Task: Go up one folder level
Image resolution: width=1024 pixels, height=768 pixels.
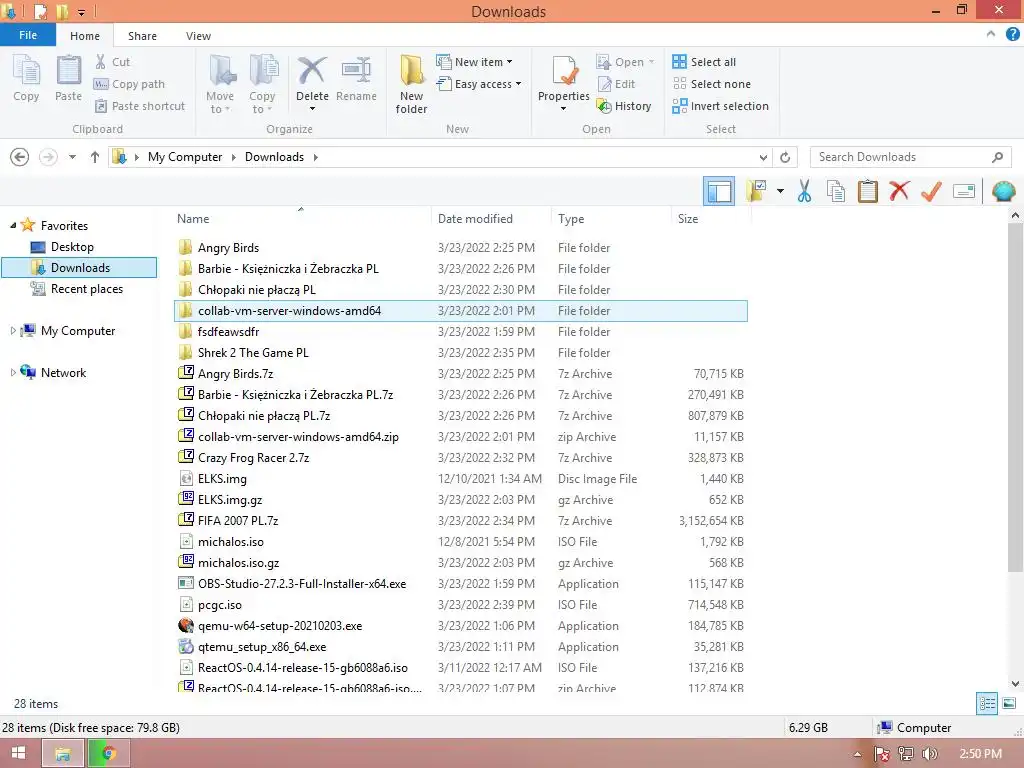Action: coord(95,157)
